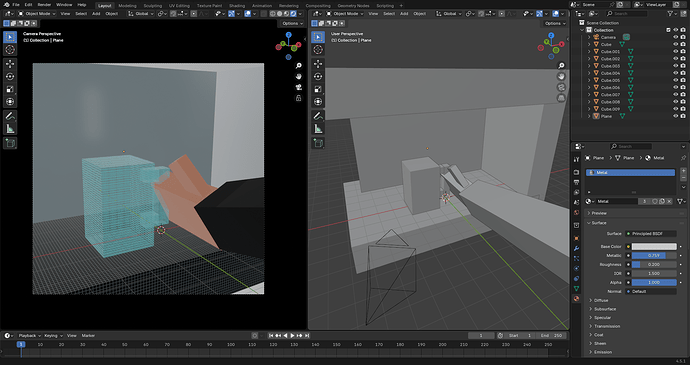Click the Metallic value slider

point(654,255)
